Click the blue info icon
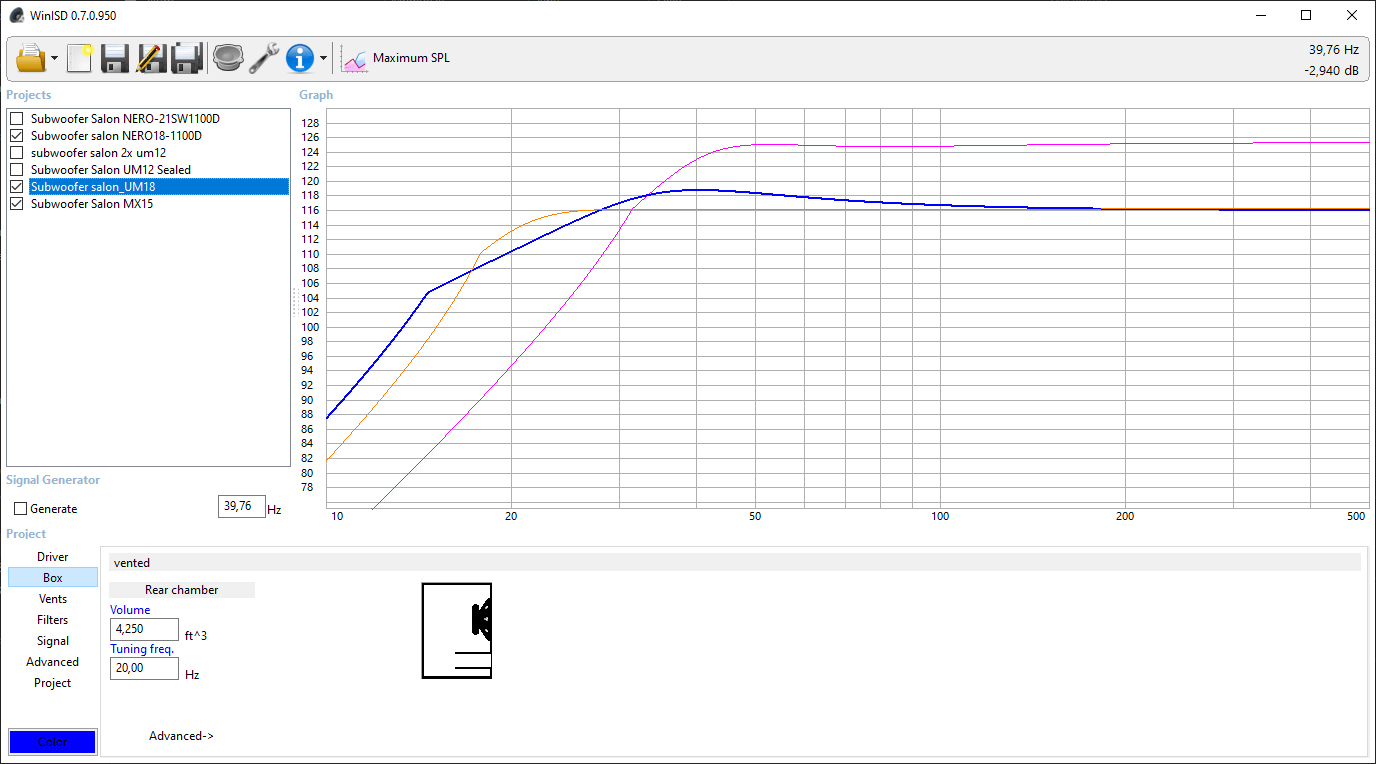 coord(300,58)
